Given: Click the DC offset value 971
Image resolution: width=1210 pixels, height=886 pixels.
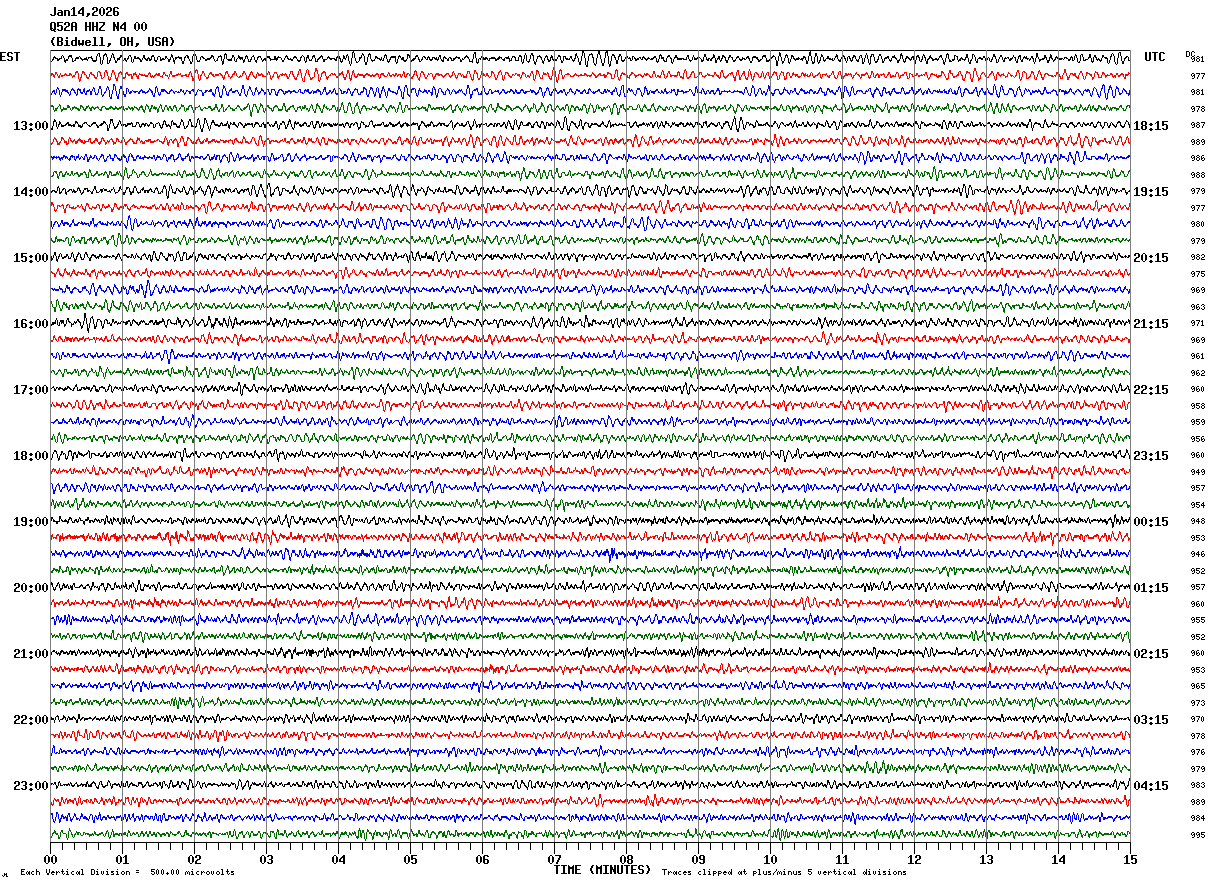Looking at the screenshot, I should [1197, 324].
